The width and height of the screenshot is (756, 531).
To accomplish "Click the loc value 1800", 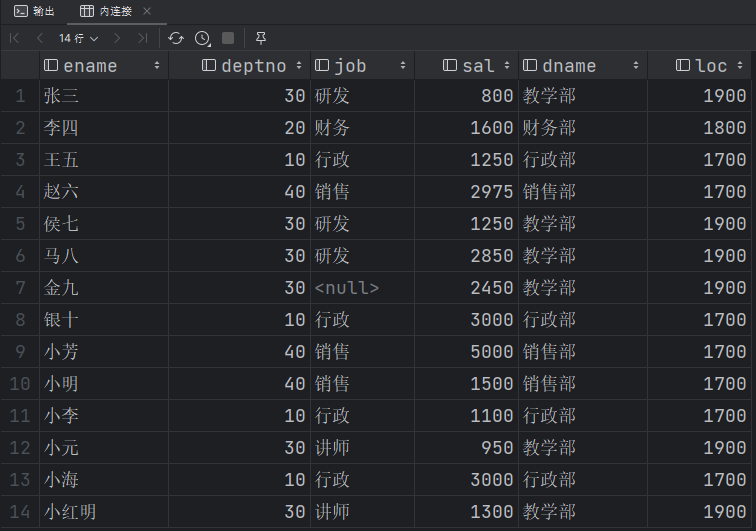I will tap(699, 128).
